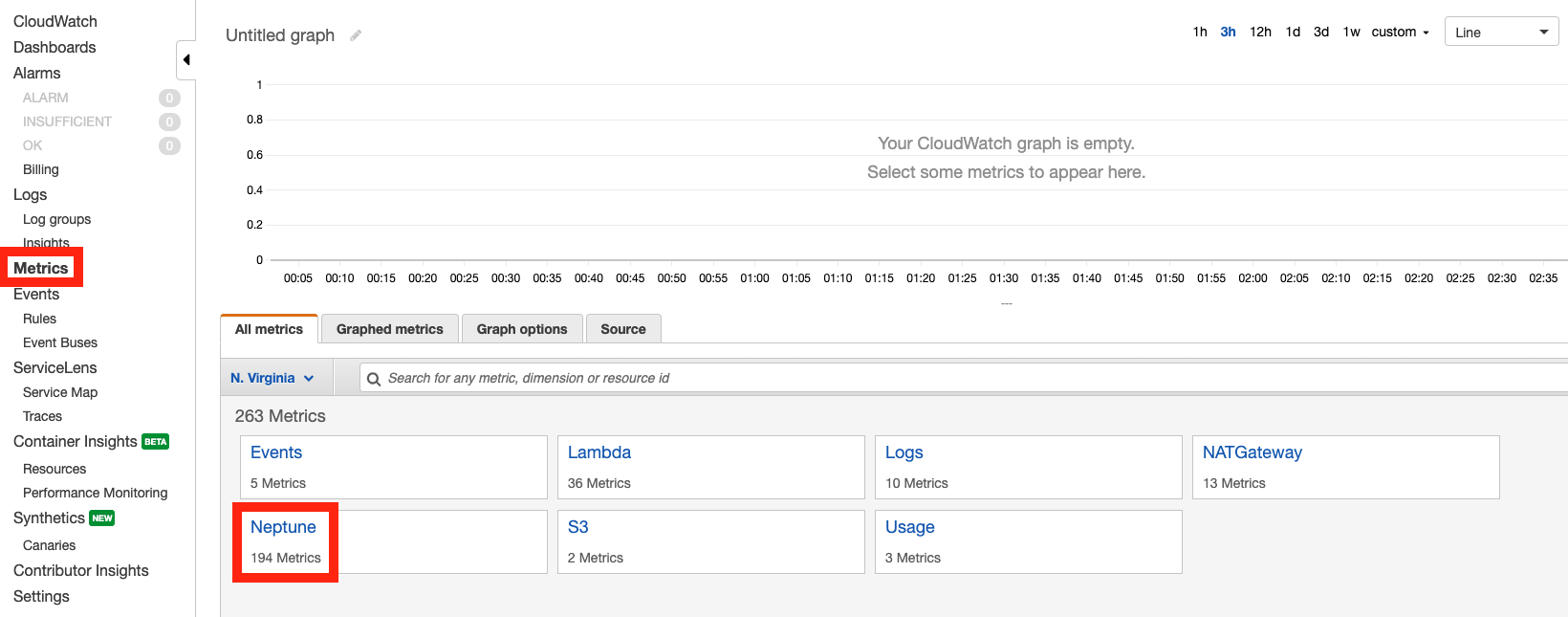This screenshot has height=617, width=1568.
Task: Open Settings in sidebar
Action: coord(41,596)
